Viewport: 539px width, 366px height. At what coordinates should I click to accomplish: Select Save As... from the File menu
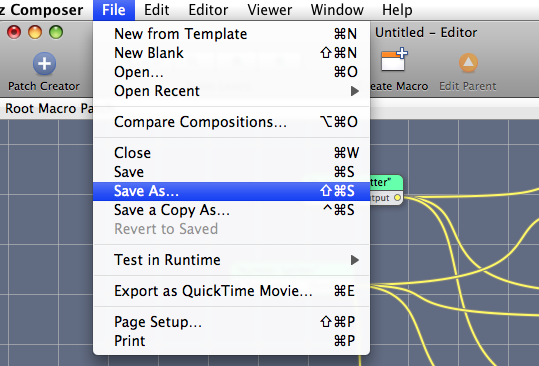click(x=231, y=191)
